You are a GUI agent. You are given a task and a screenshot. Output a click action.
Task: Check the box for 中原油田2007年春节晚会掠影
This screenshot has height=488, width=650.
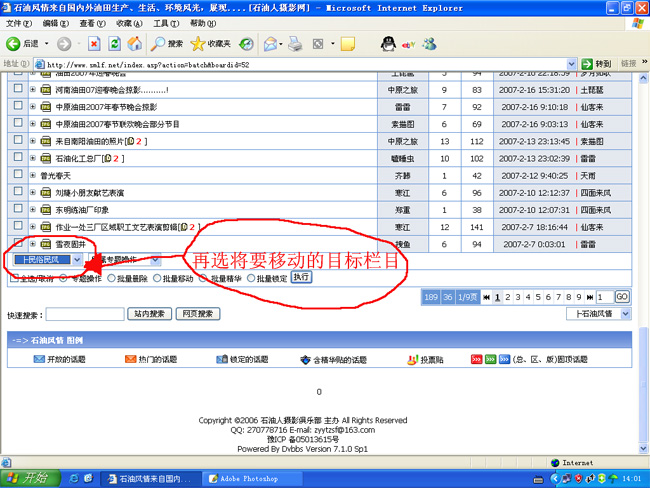18,105
